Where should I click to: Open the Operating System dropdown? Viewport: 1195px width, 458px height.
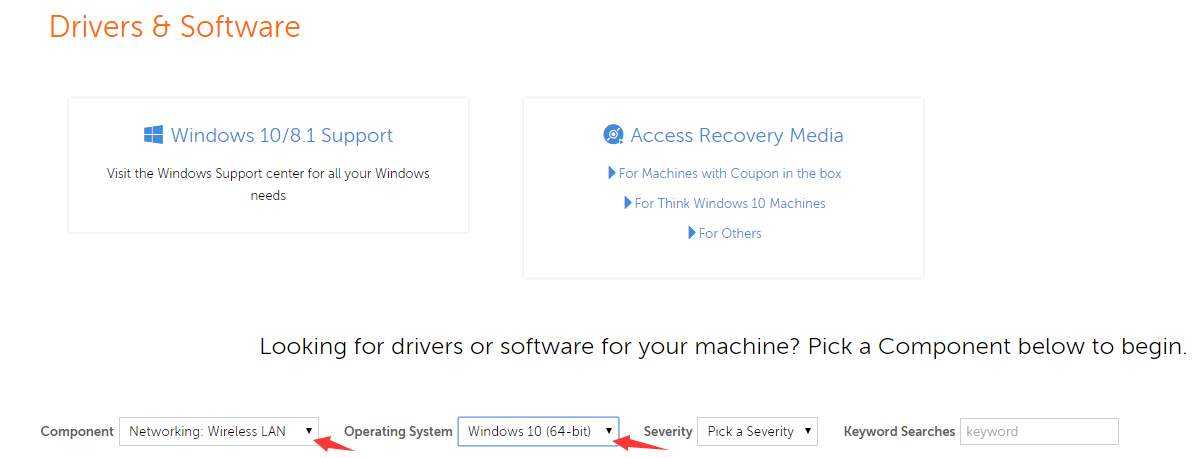click(x=538, y=431)
